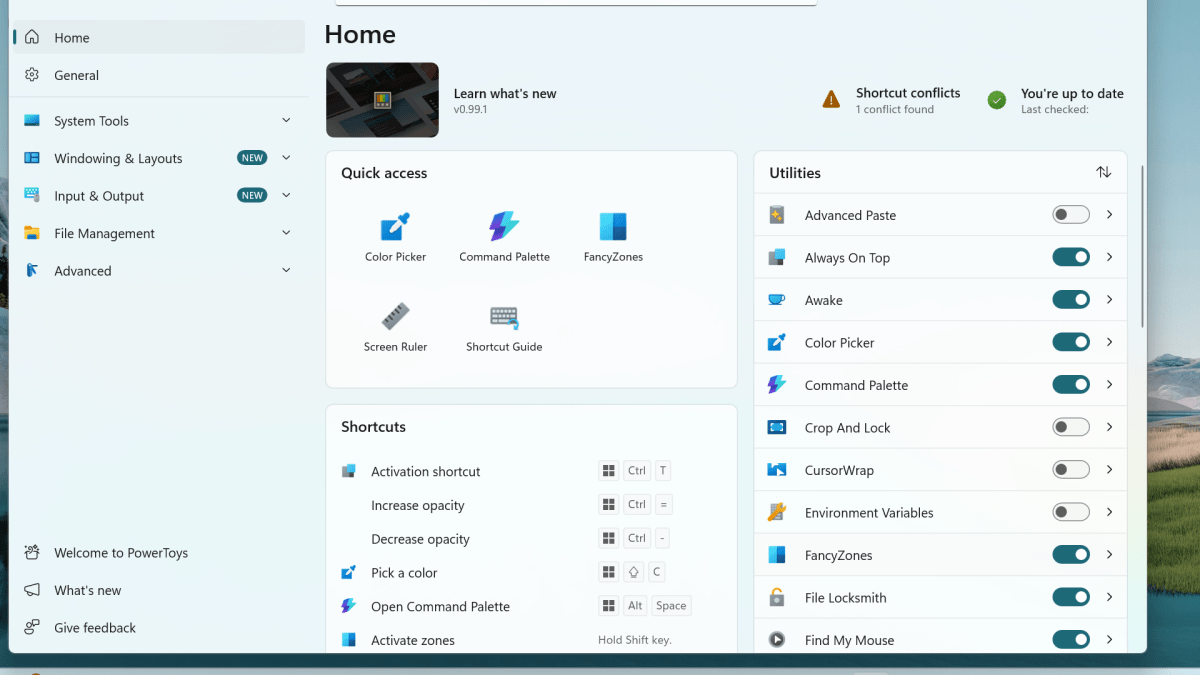
Task: Expand the Advanced section chevron
Action: (286, 270)
